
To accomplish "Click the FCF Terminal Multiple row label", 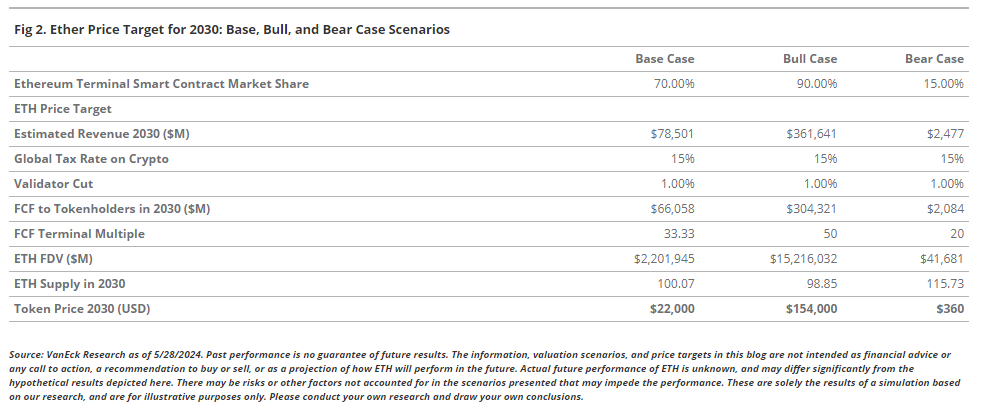I will 79,234.
